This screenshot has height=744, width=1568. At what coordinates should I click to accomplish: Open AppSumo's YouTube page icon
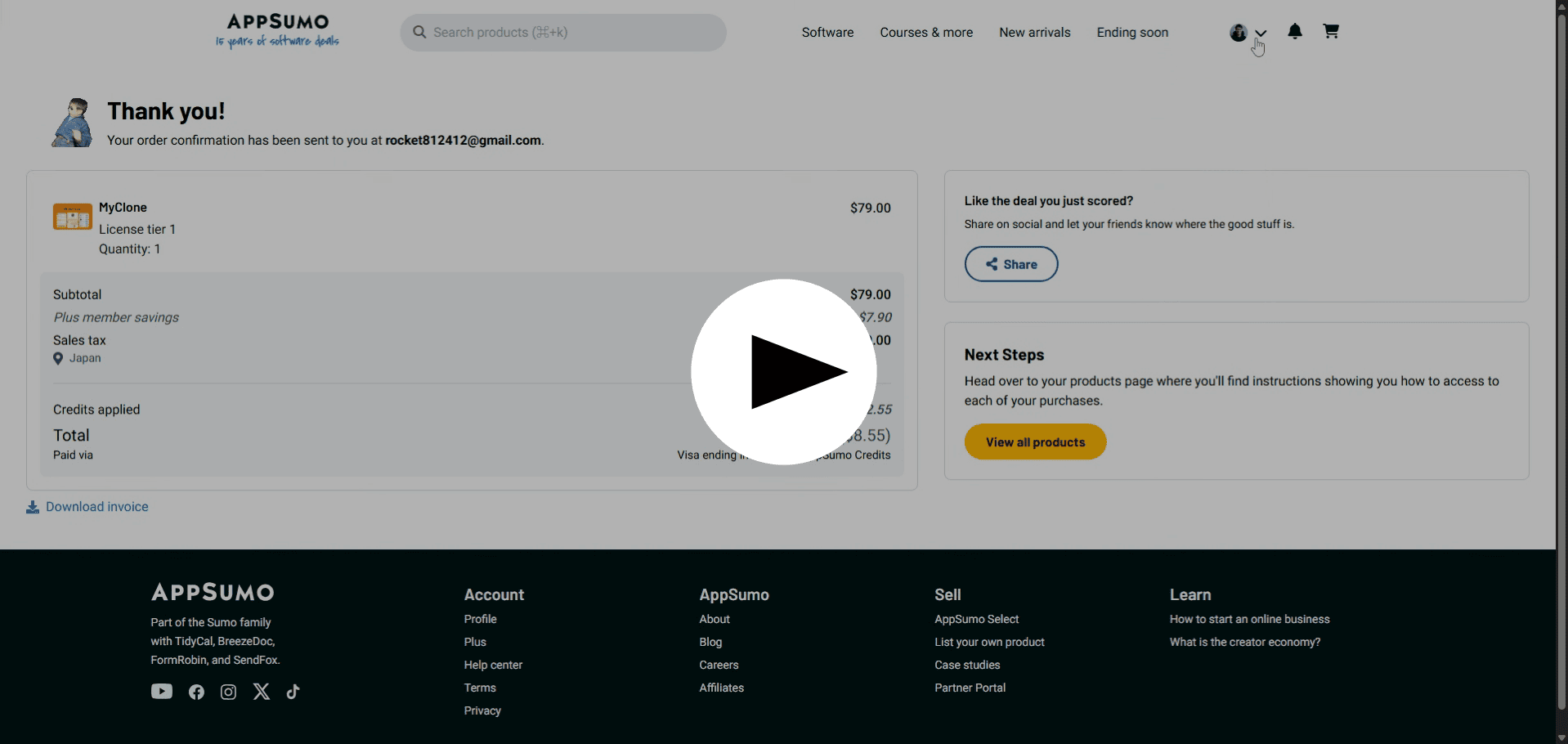click(162, 692)
